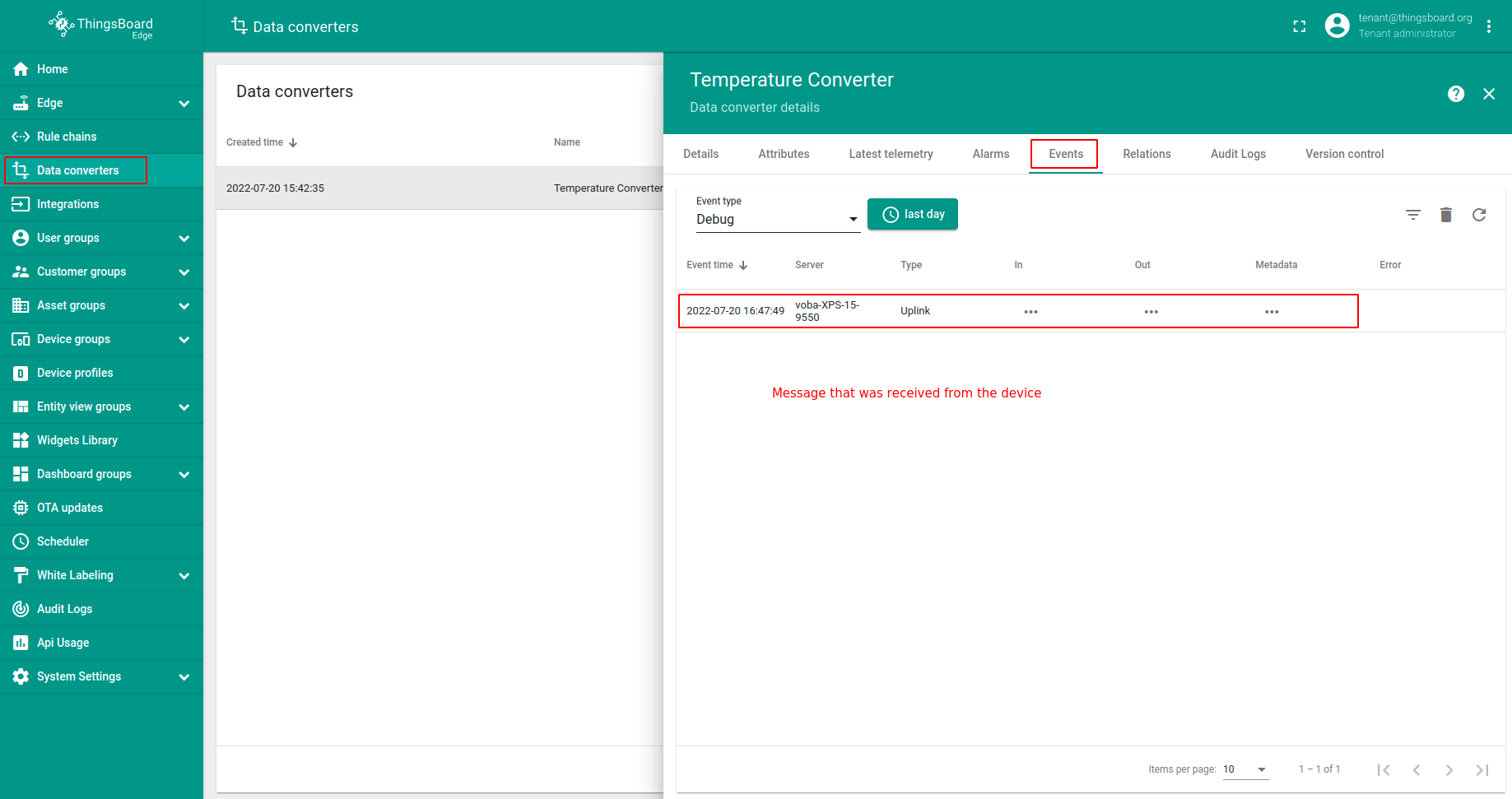Refresh the events list
Viewport: 1512px width, 799px height.
pyautogui.click(x=1479, y=215)
